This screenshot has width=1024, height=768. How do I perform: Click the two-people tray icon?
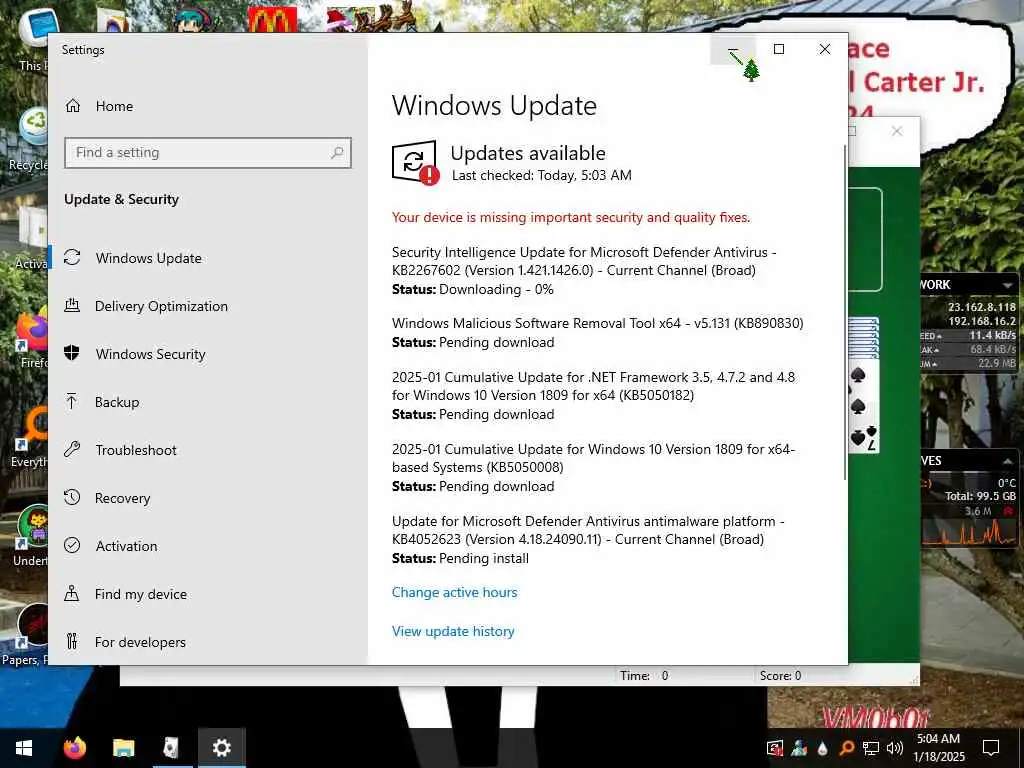coord(799,748)
